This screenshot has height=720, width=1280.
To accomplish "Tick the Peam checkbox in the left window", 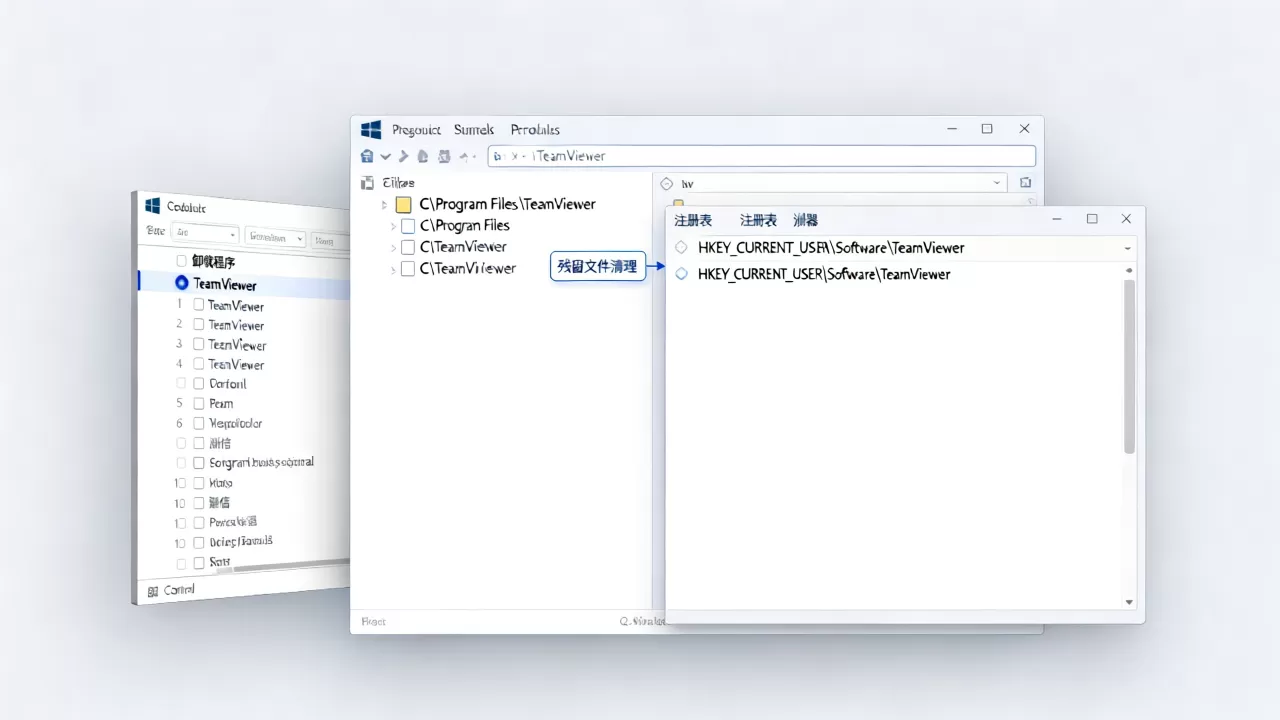I will (x=199, y=403).
